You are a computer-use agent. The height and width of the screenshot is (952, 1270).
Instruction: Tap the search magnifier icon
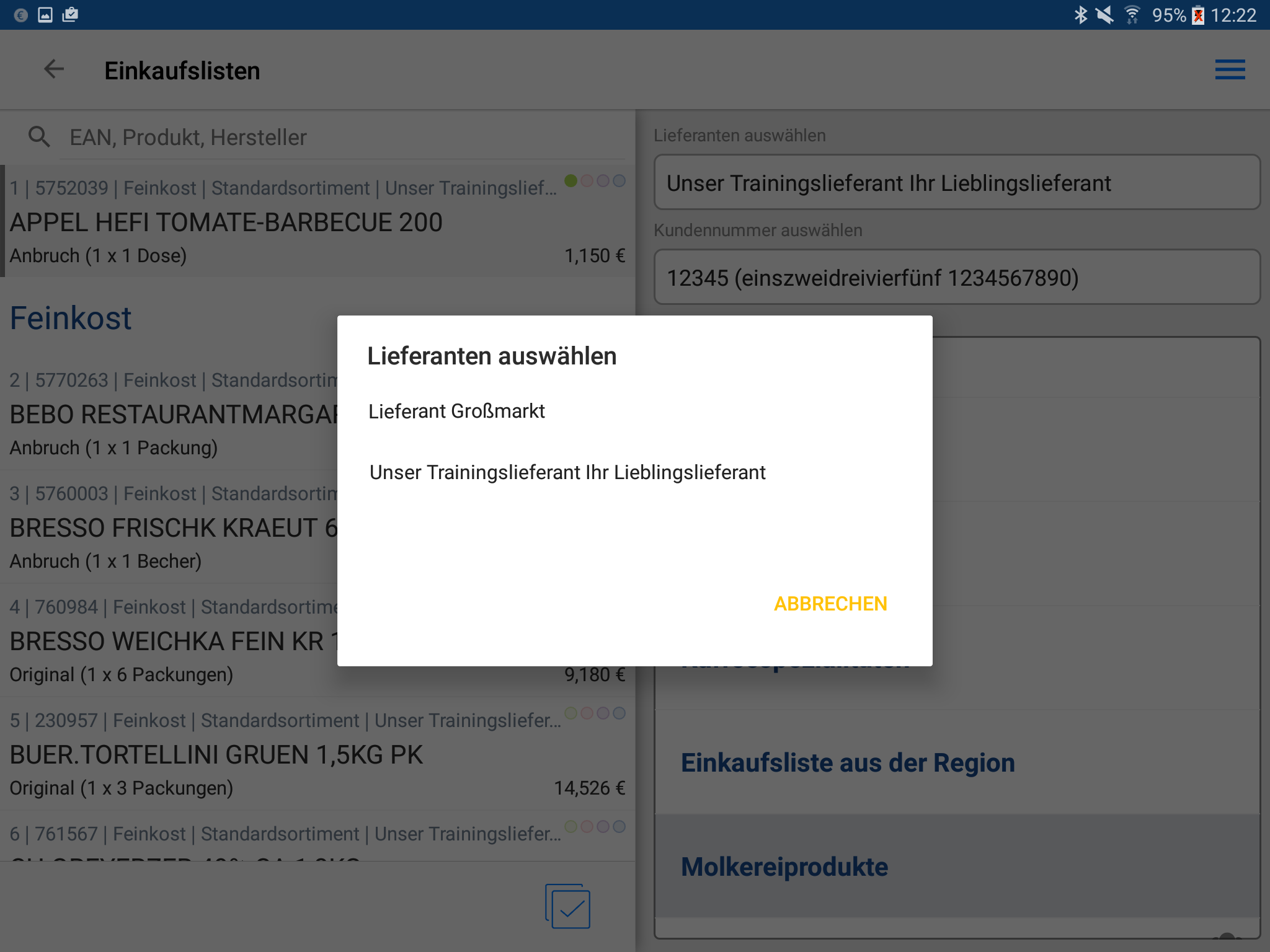click(x=39, y=136)
